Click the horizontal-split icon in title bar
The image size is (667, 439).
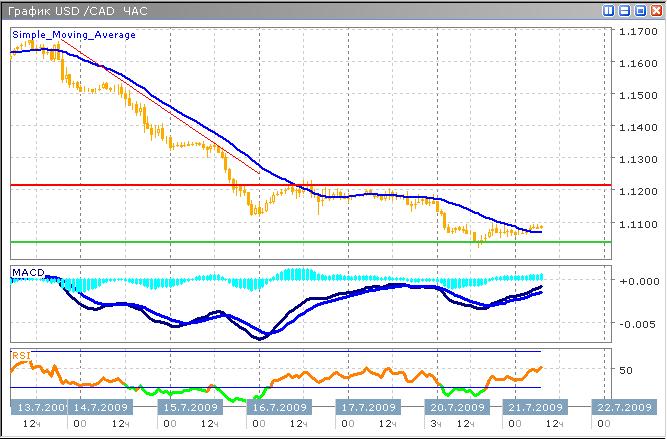click(624, 11)
